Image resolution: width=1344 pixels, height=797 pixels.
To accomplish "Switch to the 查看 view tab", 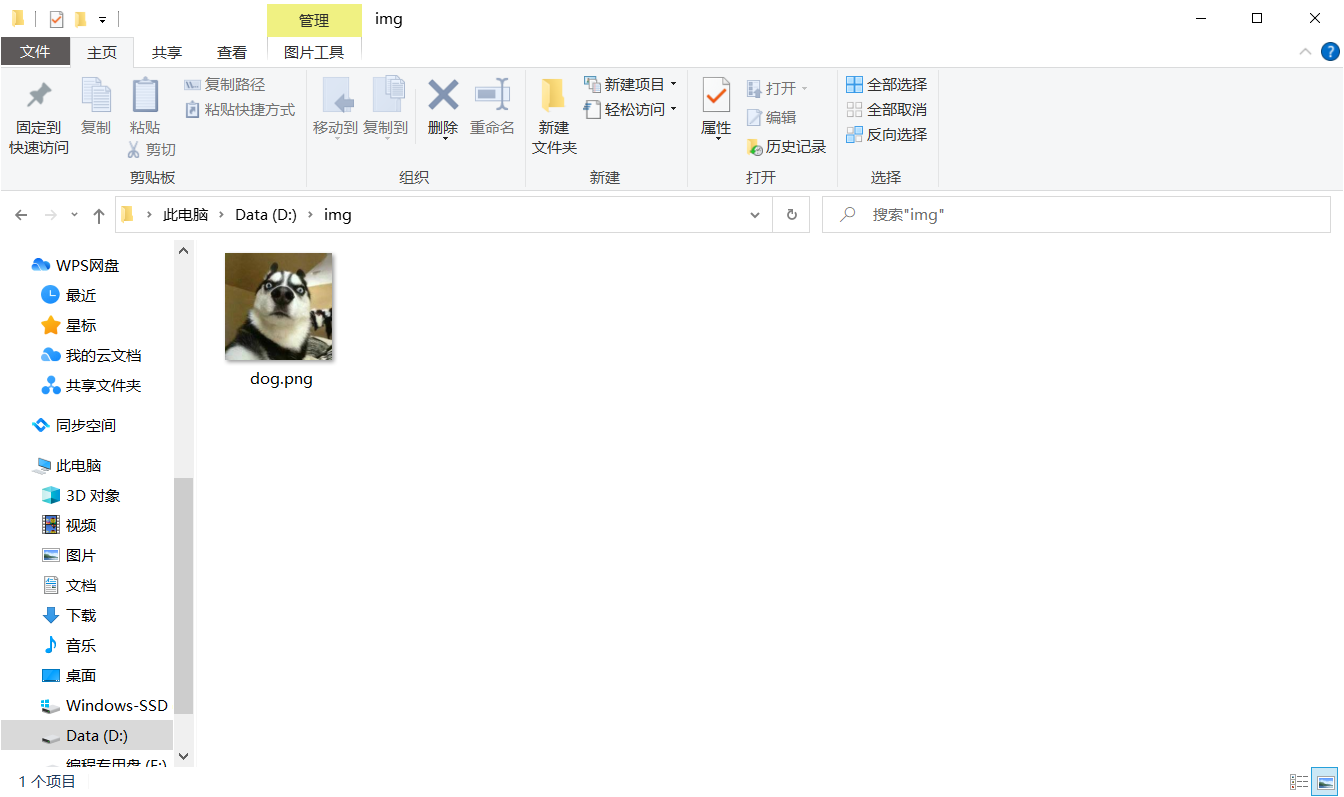I will pyautogui.click(x=232, y=53).
